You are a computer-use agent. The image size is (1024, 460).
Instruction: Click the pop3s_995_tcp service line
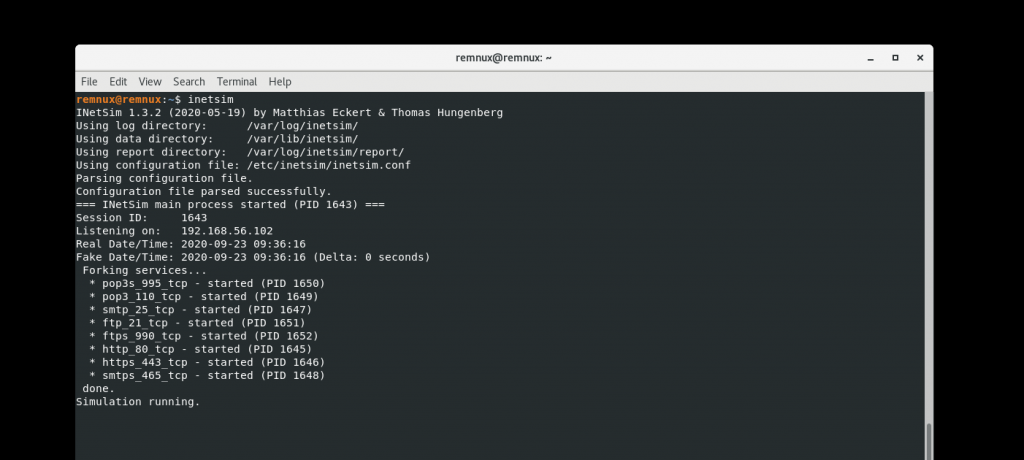pos(207,284)
